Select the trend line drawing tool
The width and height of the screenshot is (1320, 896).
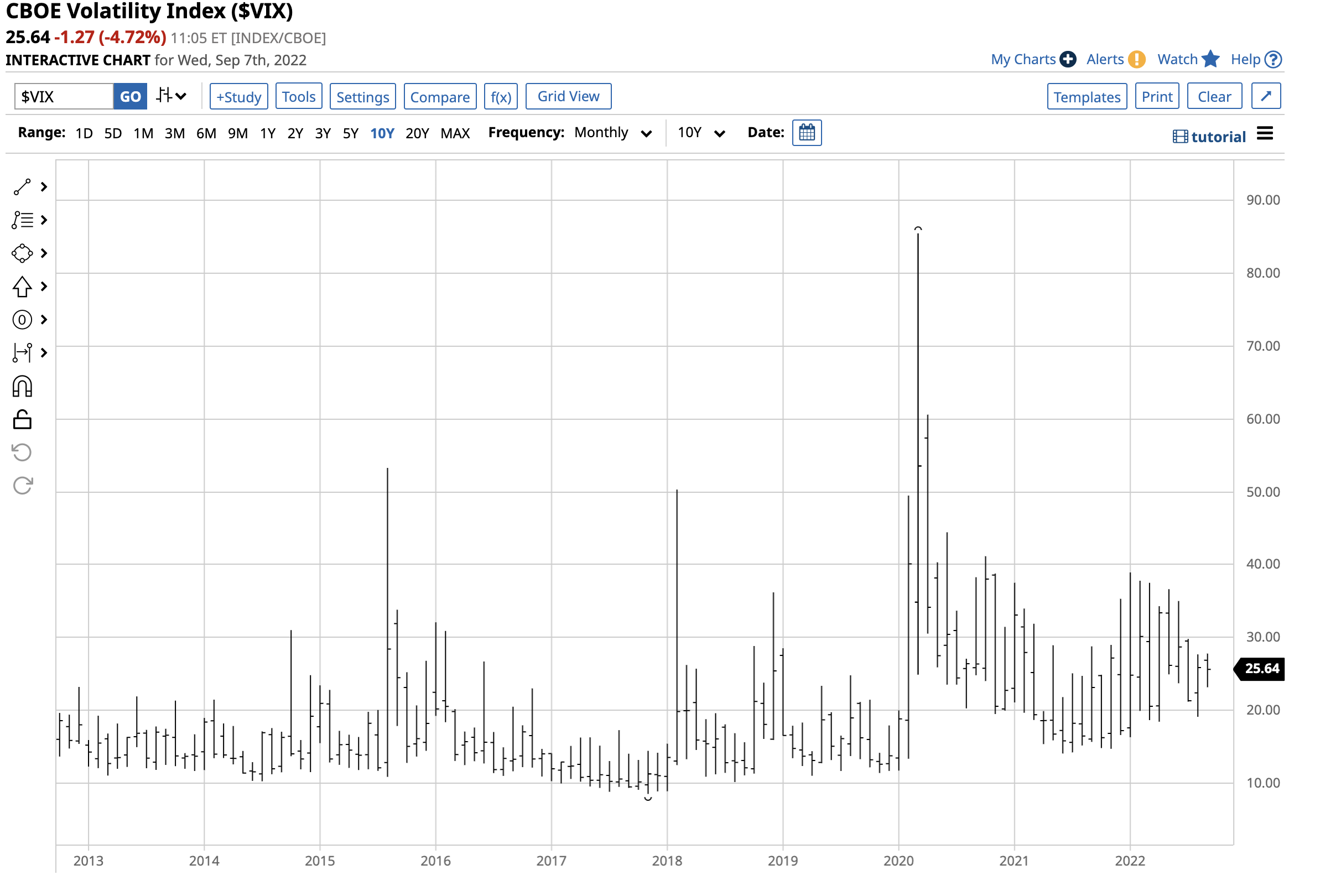[22, 187]
